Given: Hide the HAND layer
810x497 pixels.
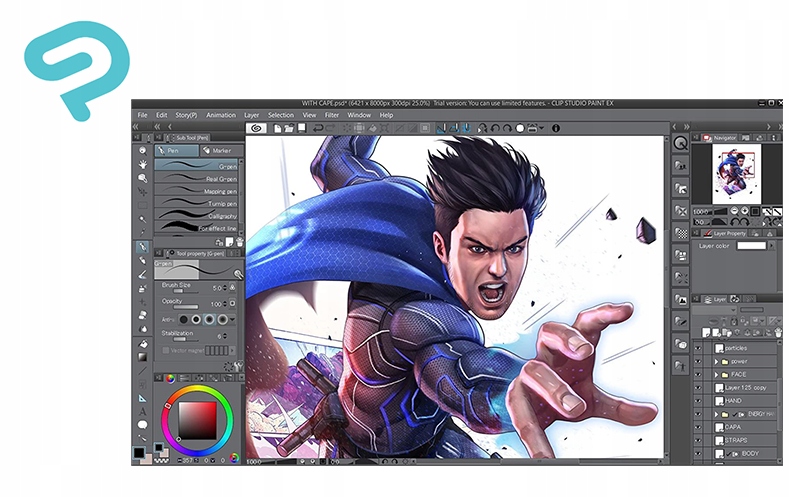Looking at the screenshot, I should 698,400.
